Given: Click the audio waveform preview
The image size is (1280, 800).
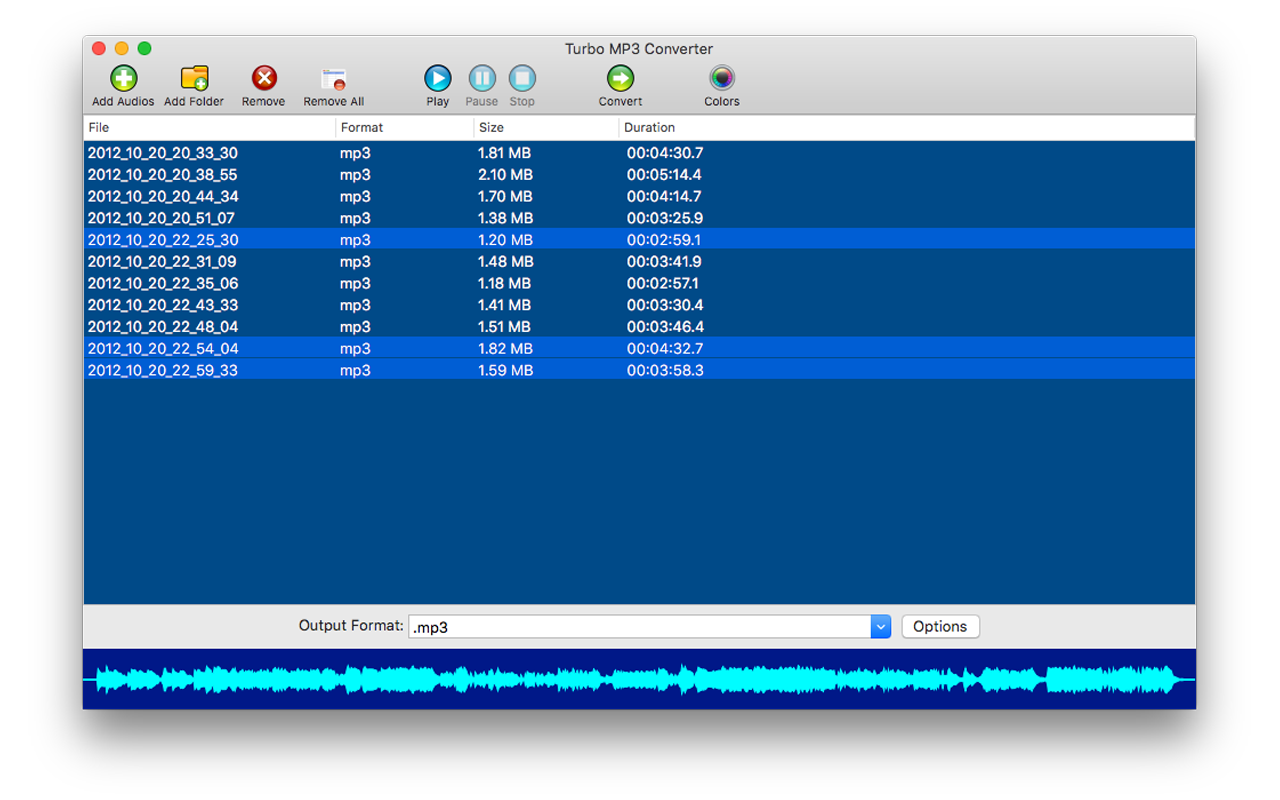Looking at the screenshot, I should [x=639, y=680].
